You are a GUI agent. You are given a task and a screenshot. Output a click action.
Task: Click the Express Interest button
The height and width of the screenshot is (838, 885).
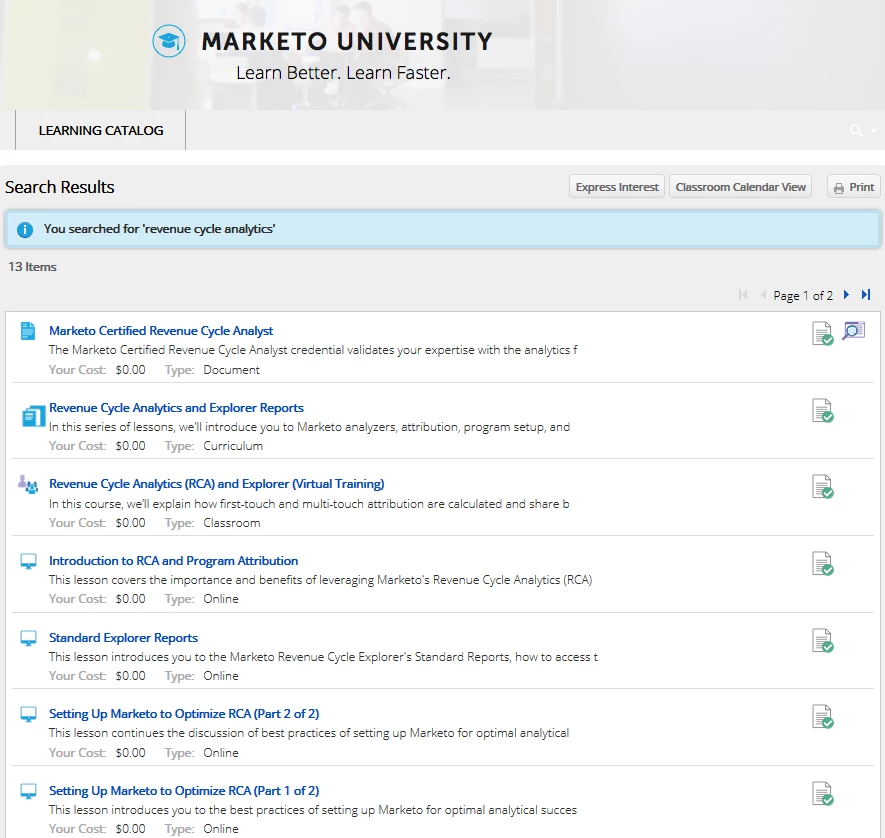pyautogui.click(x=617, y=187)
